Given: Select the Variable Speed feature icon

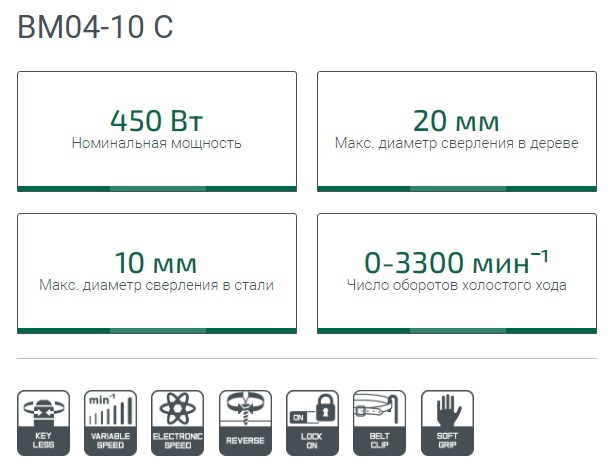Looking at the screenshot, I should click(110, 423).
